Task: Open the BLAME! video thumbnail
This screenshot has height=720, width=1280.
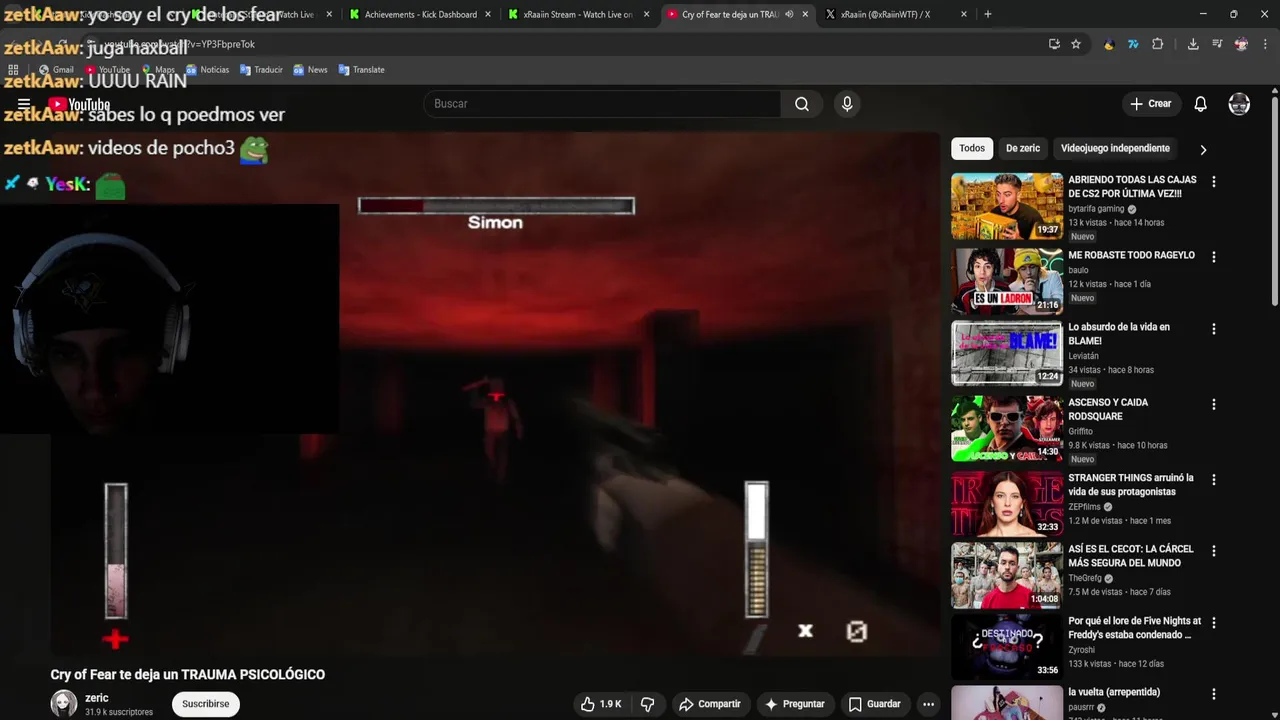Action: pyautogui.click(x=1007, y=353)
